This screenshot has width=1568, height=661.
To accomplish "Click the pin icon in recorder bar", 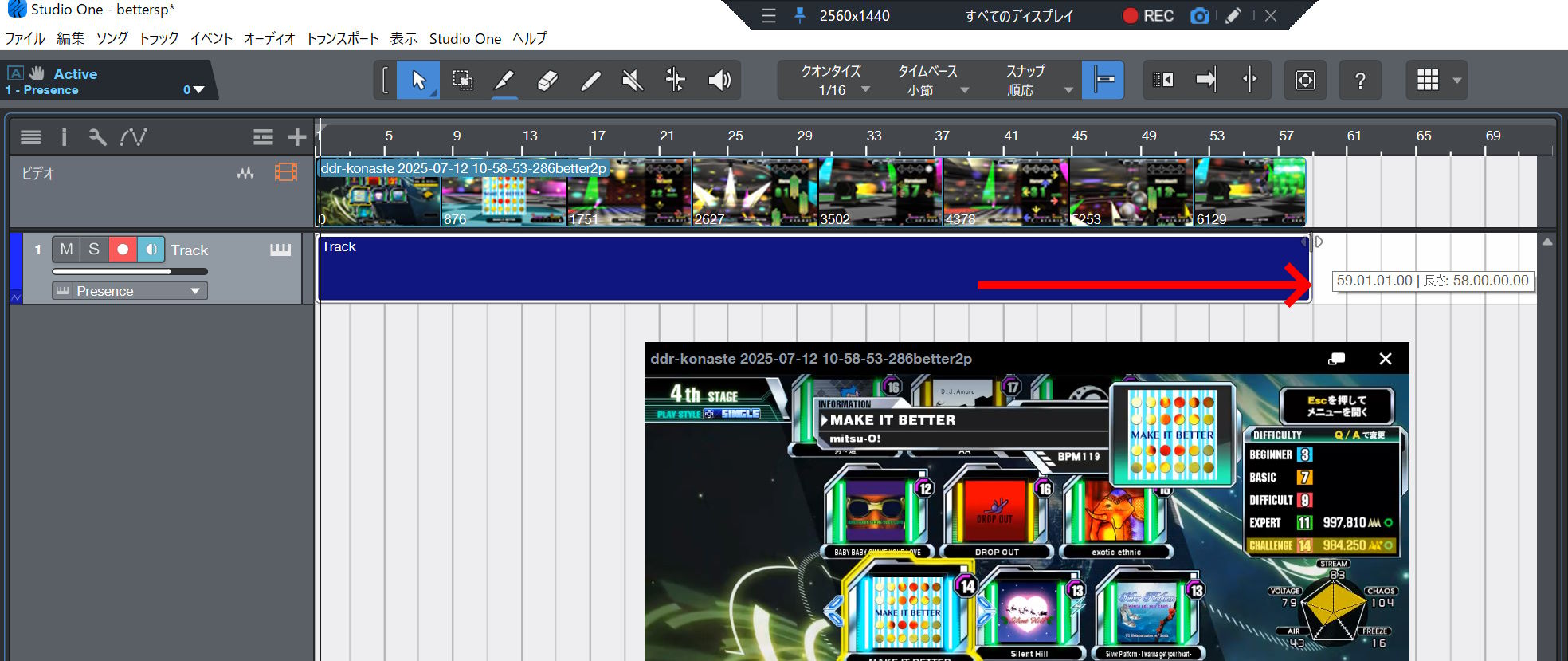I will pos(799,16).
